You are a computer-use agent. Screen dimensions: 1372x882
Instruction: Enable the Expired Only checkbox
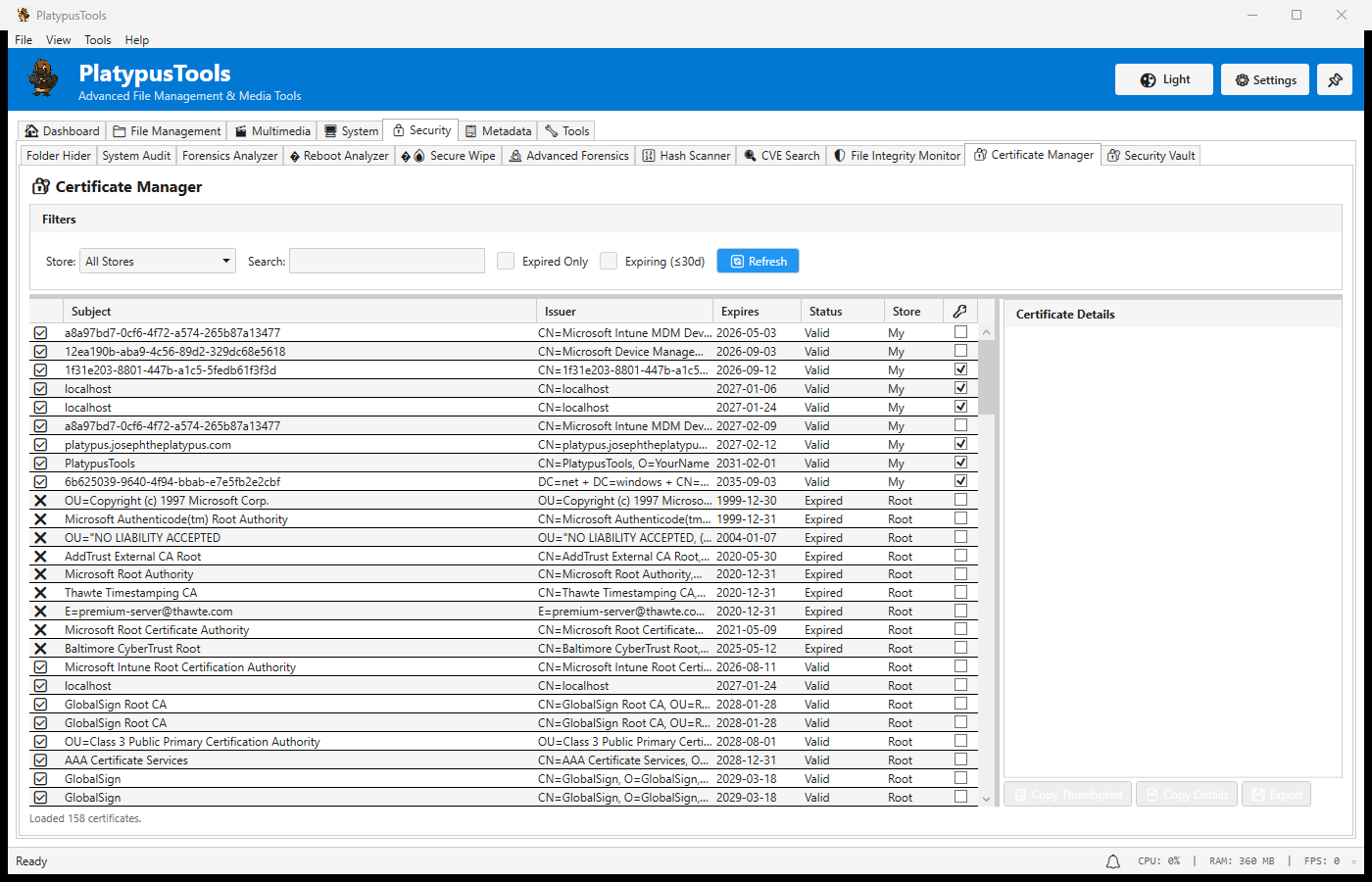click(x=506, y=261)
